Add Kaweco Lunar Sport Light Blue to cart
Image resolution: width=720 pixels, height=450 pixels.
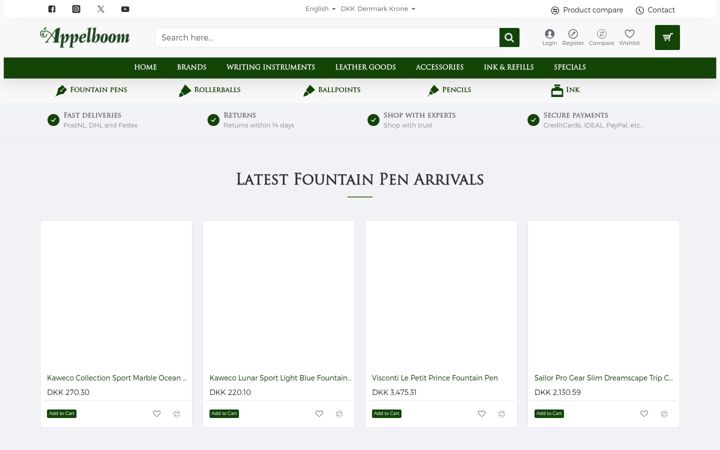tap(224, 413)
